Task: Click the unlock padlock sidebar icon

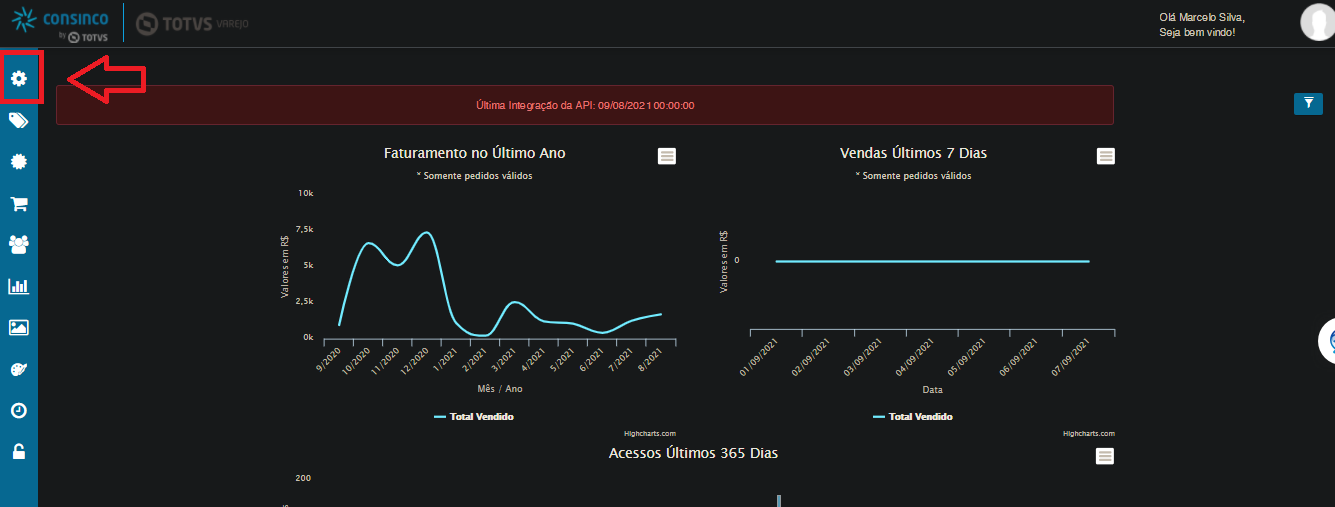Action: (19, 452)
